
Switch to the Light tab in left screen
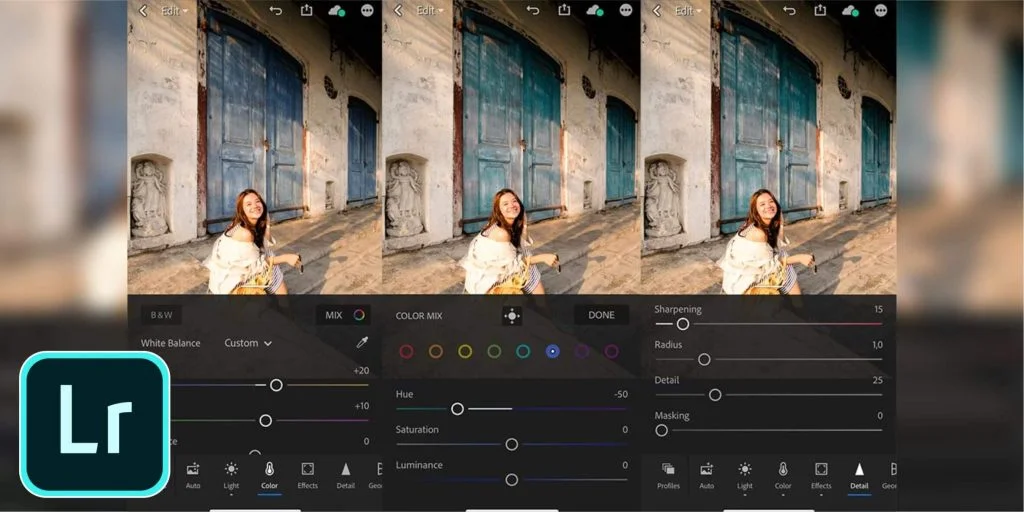231,472
